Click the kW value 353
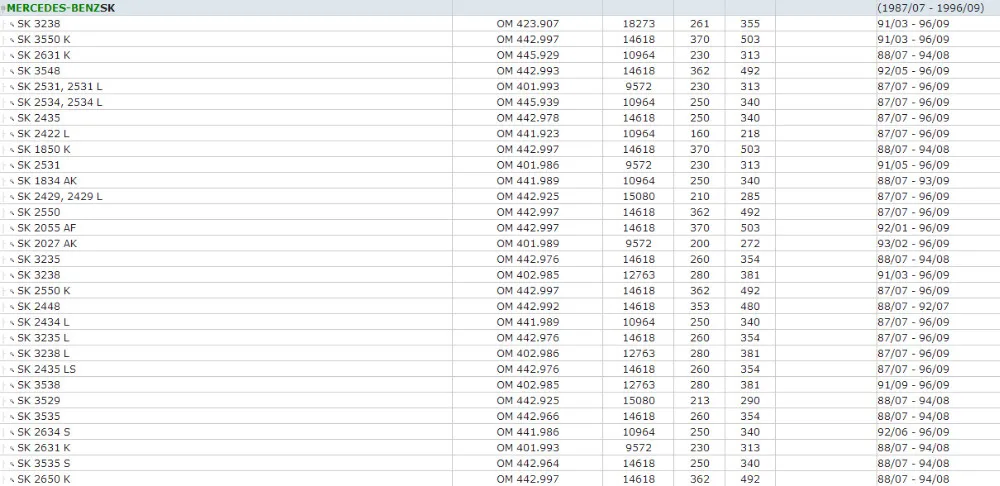 pyautogui.click(x=700, y=306)
